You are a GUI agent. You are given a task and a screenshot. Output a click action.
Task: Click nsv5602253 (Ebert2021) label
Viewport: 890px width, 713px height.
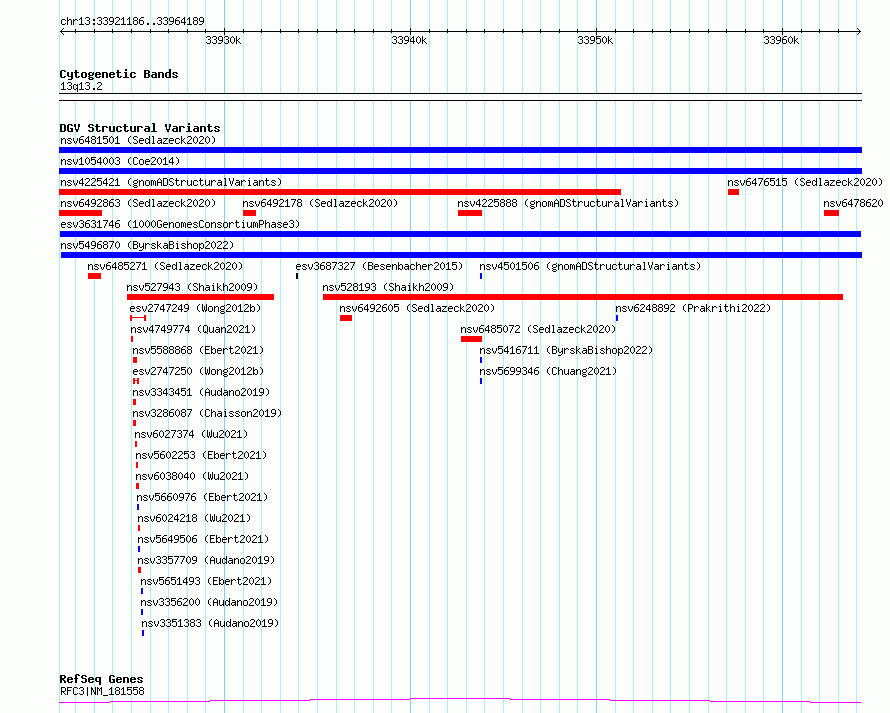(201, 455)
